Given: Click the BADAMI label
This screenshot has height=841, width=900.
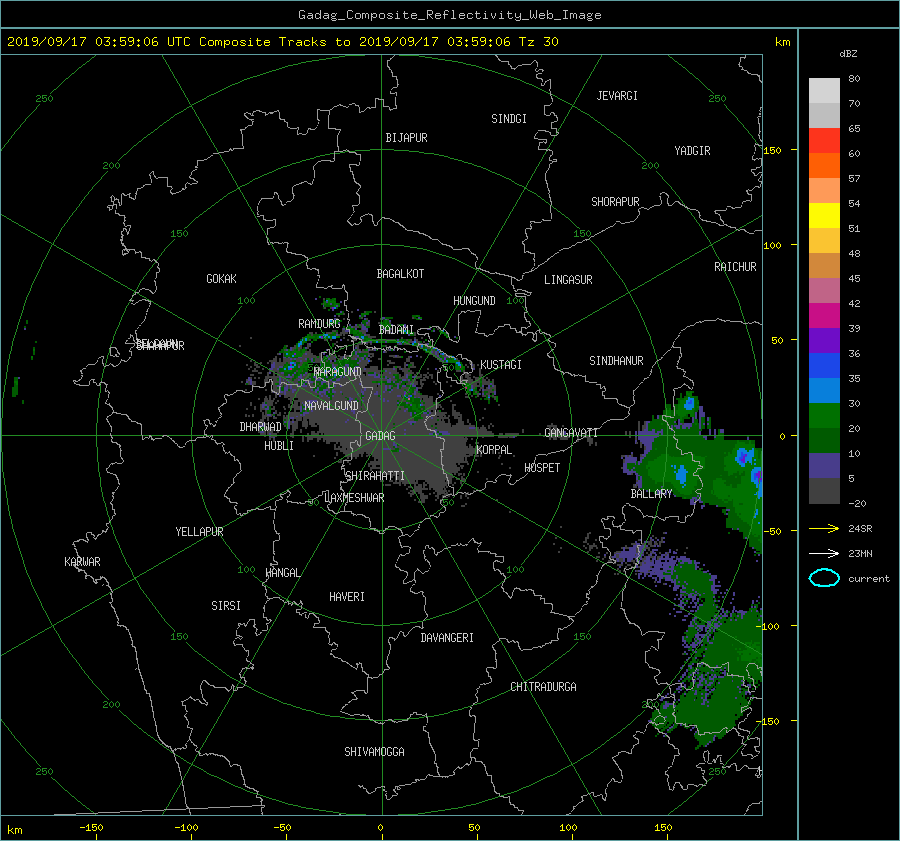Looking at the screenshot, I should tap(395, 330).
